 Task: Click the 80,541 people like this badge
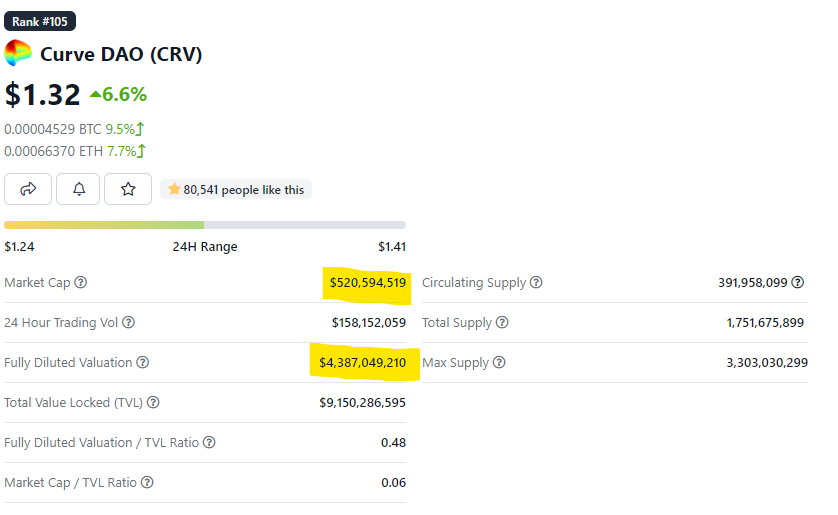click(x=236, y=190)
